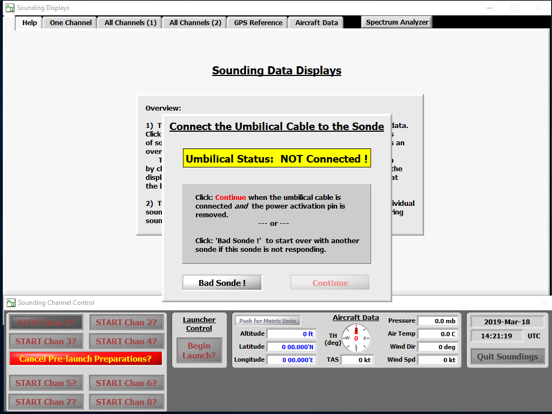Click the true heading compass dial
This screenshot has height=414, width=552.
click(356, 338)
